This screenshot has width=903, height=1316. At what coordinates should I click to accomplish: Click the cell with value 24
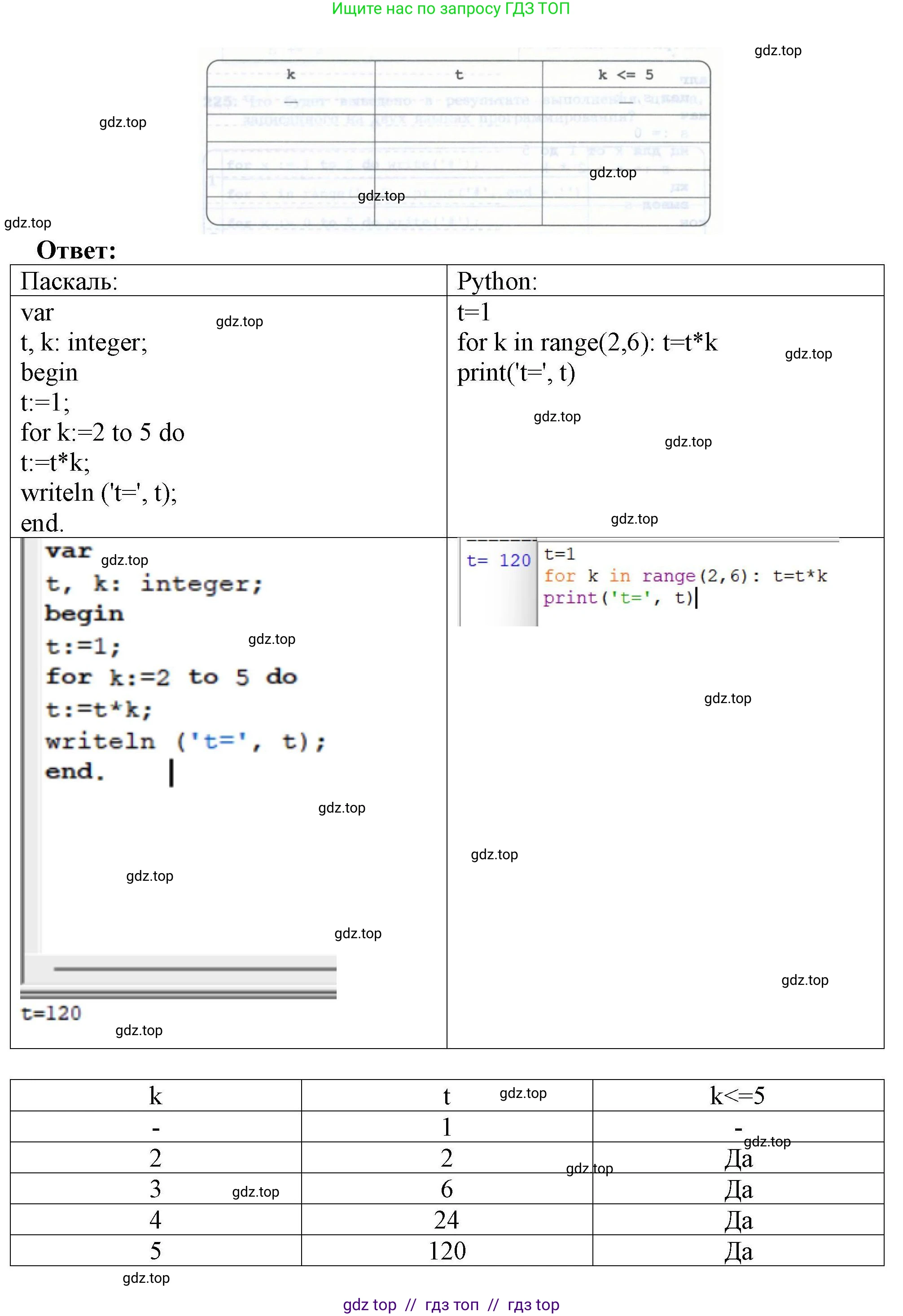(x=447, y=1220)
